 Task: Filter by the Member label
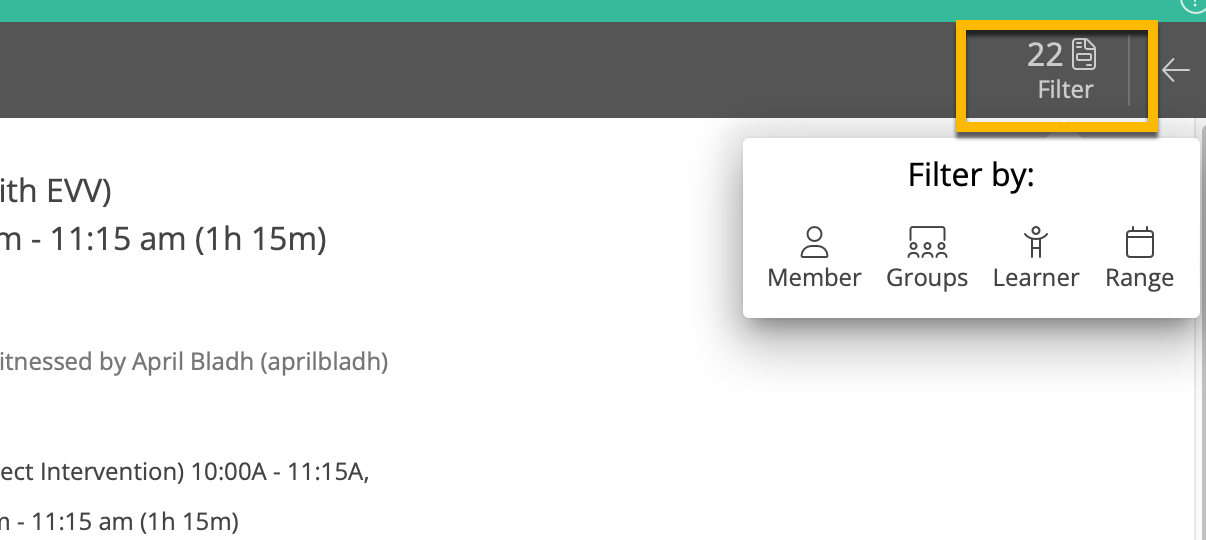coord(814,278)
